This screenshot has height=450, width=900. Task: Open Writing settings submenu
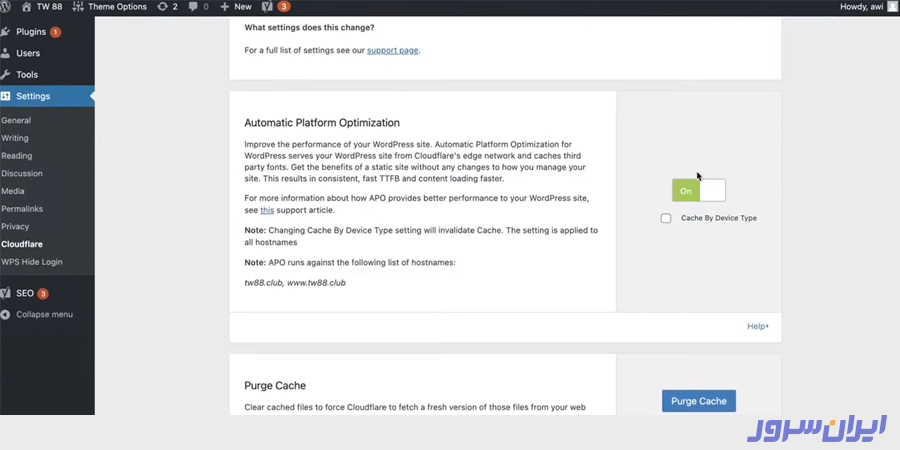(x=15, y=138)
